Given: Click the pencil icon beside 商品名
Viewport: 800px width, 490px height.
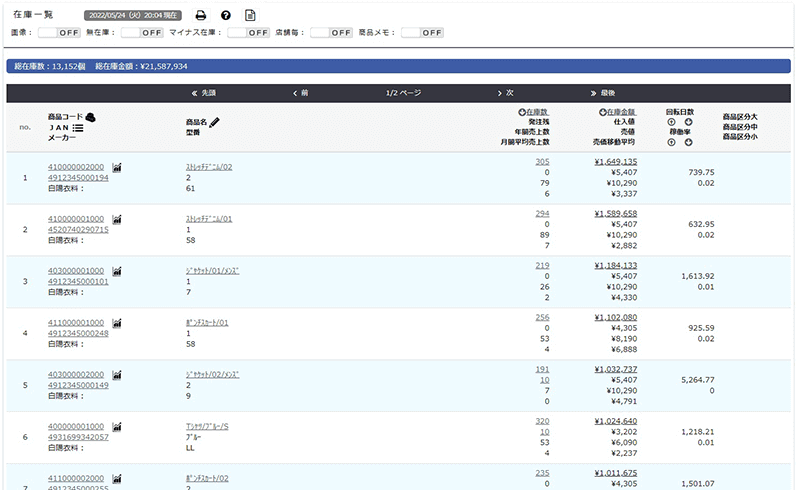Looking at the screenshot, I should (214, 122).
